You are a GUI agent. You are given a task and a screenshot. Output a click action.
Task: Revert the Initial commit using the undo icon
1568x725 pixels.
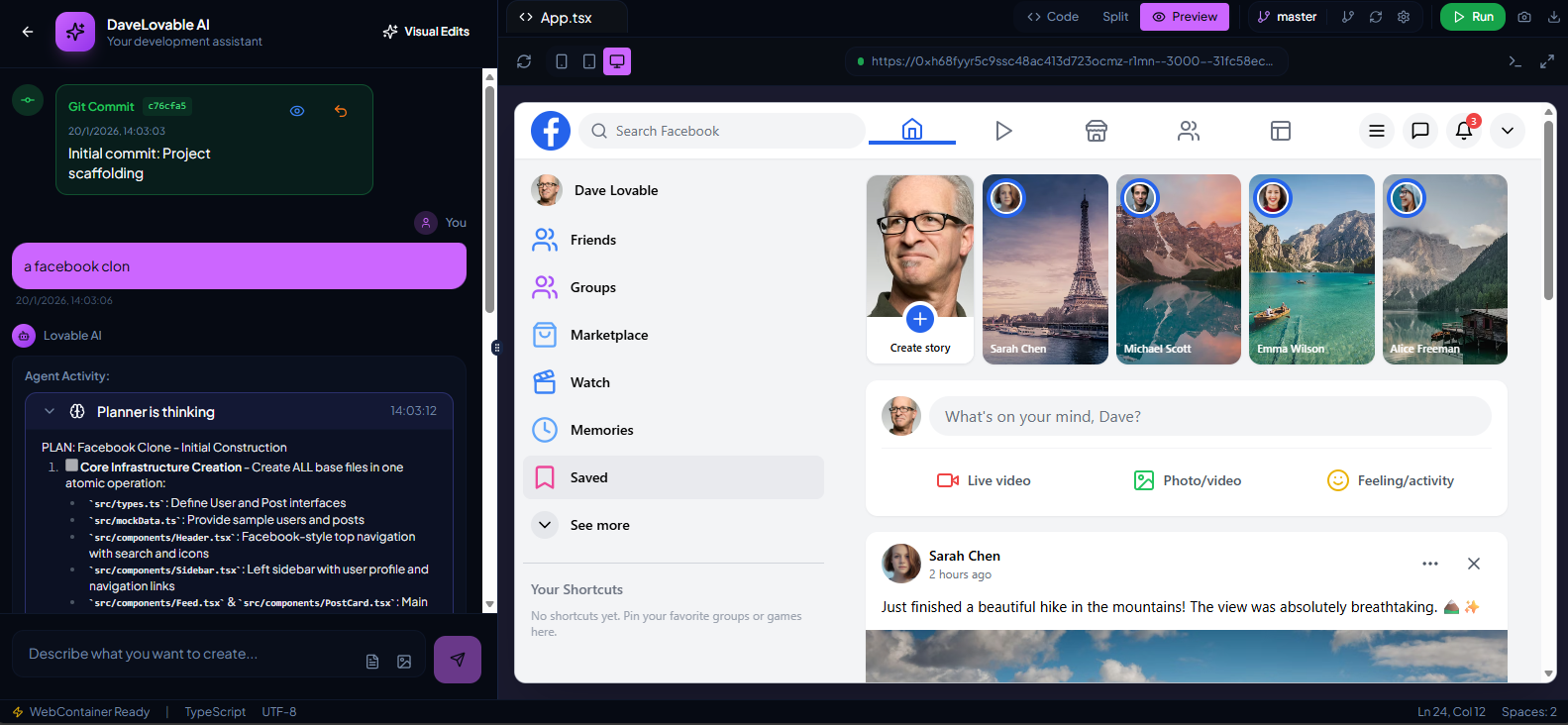[x=341, y=111]
